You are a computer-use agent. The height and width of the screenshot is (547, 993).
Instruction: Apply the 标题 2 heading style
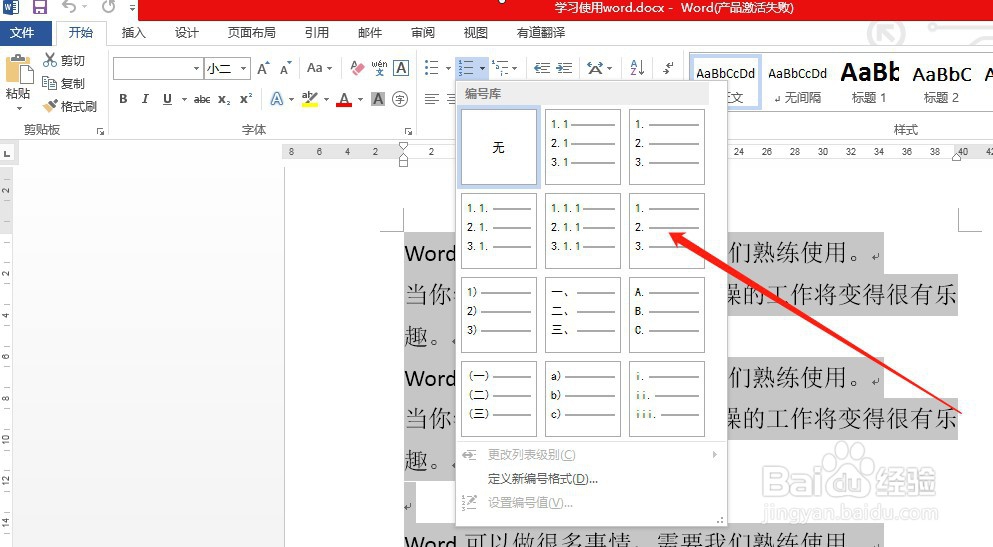pos(942,84)
